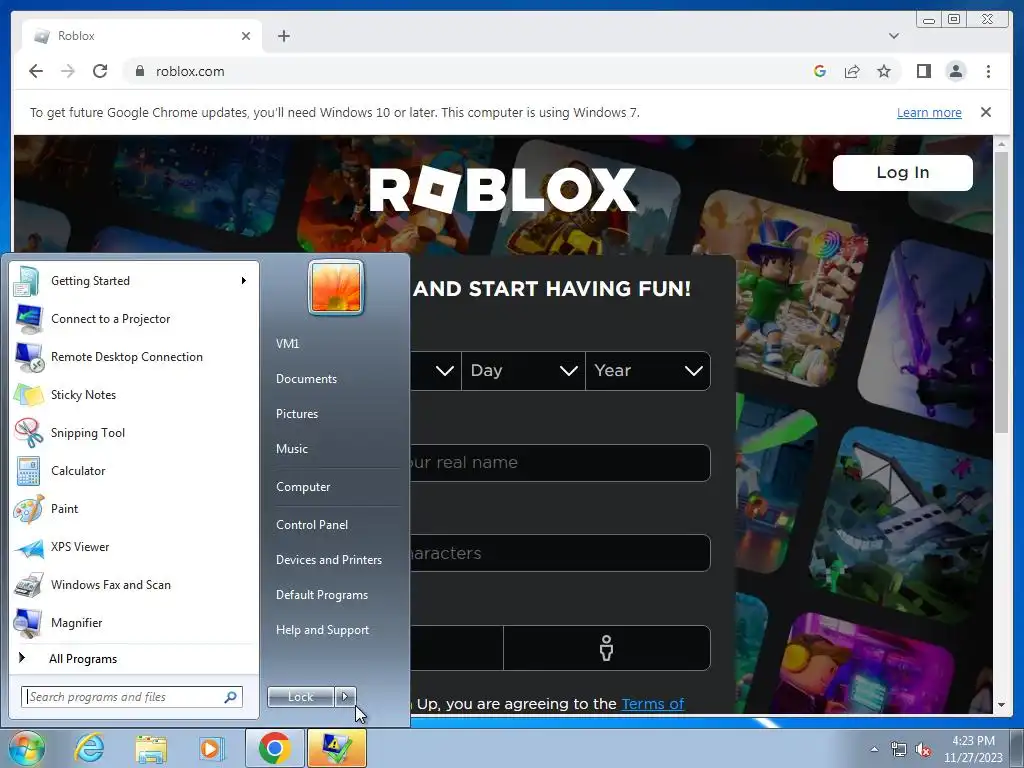
Task: Dismiss the Chrome update notice
Action: pyautogui.click(x=985, y=112)
